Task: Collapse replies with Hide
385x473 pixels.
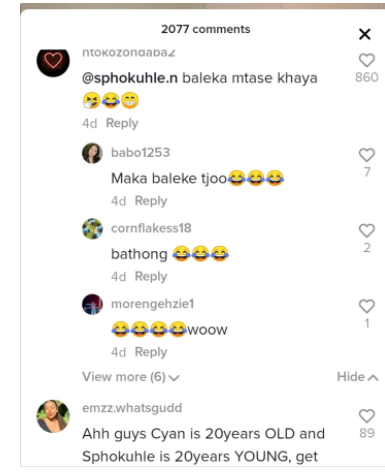Action: (357, 377)
